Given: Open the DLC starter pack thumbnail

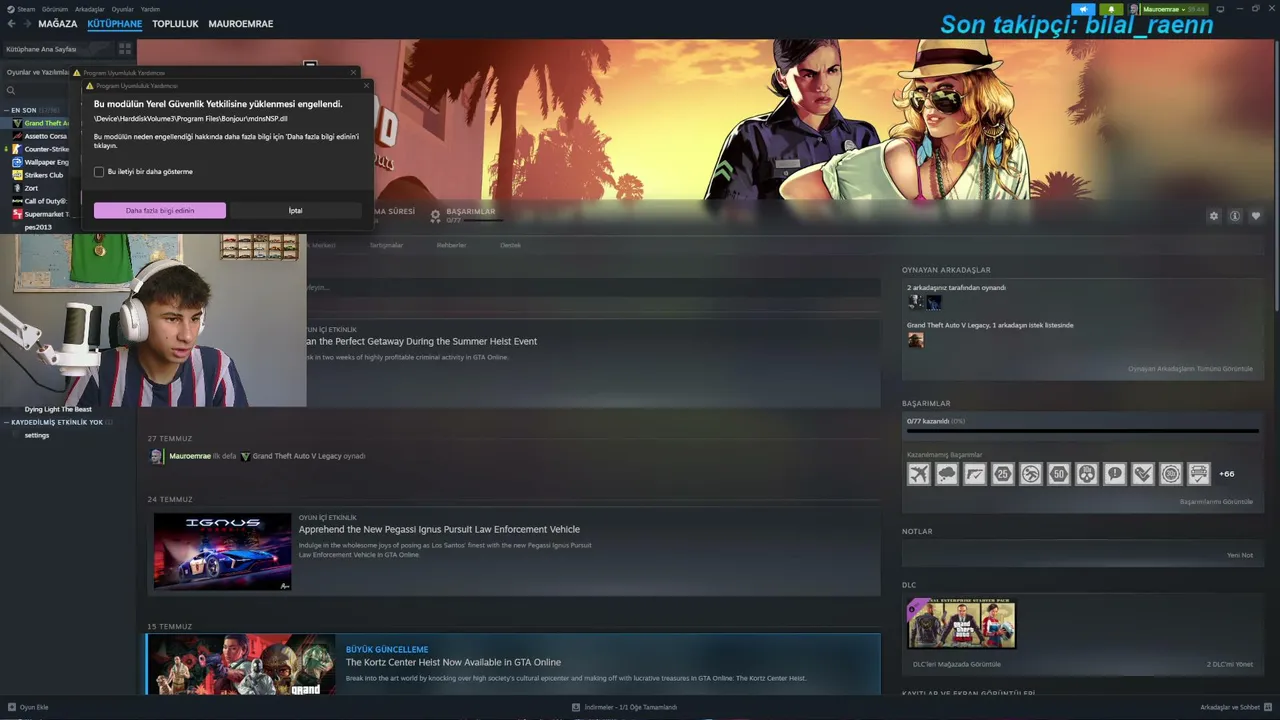Looking at the screenshot, I should click(x=961, y=624).
